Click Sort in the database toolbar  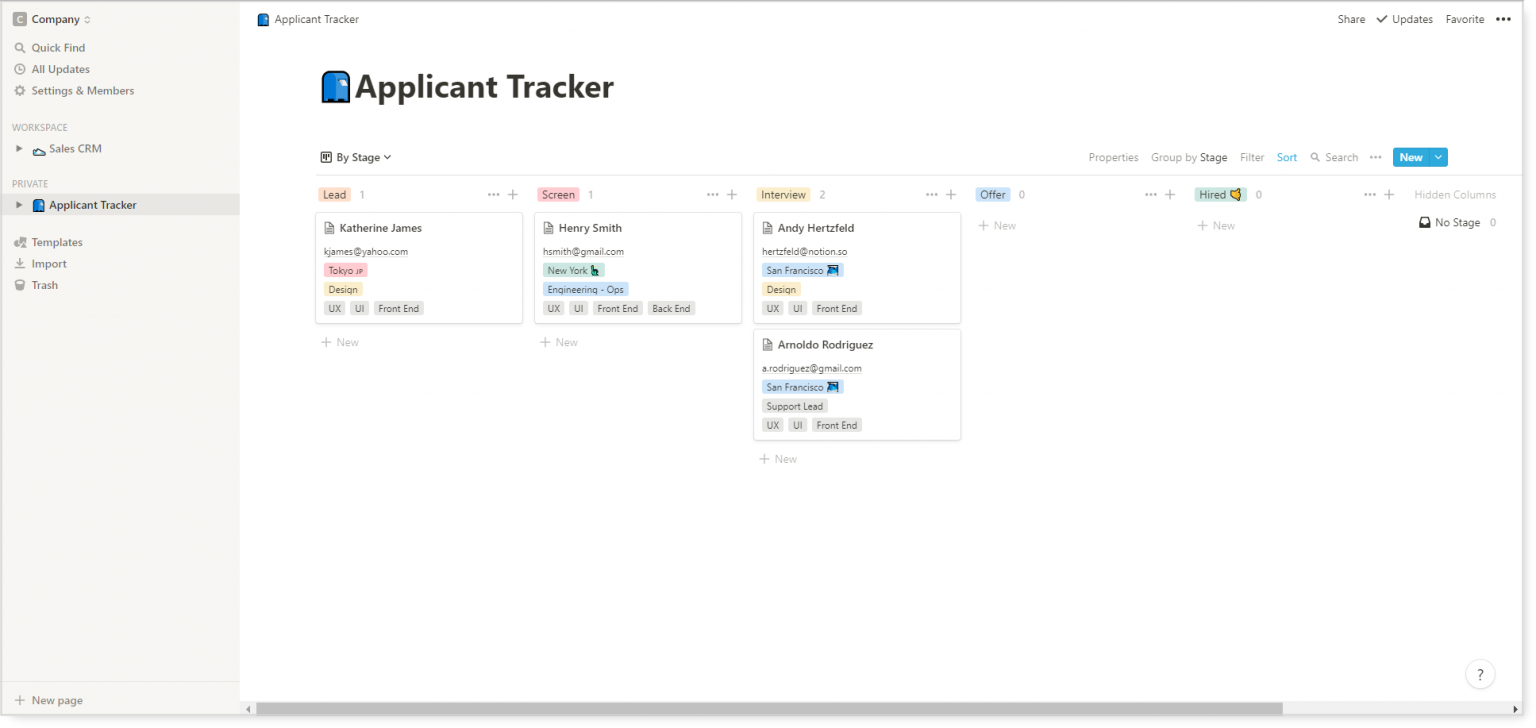coord(1287,157)
